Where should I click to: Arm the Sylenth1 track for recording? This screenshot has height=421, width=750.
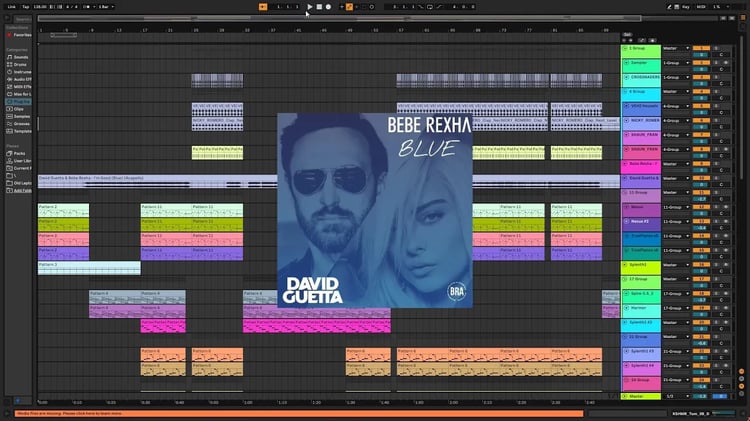click(x=726, y=265)
